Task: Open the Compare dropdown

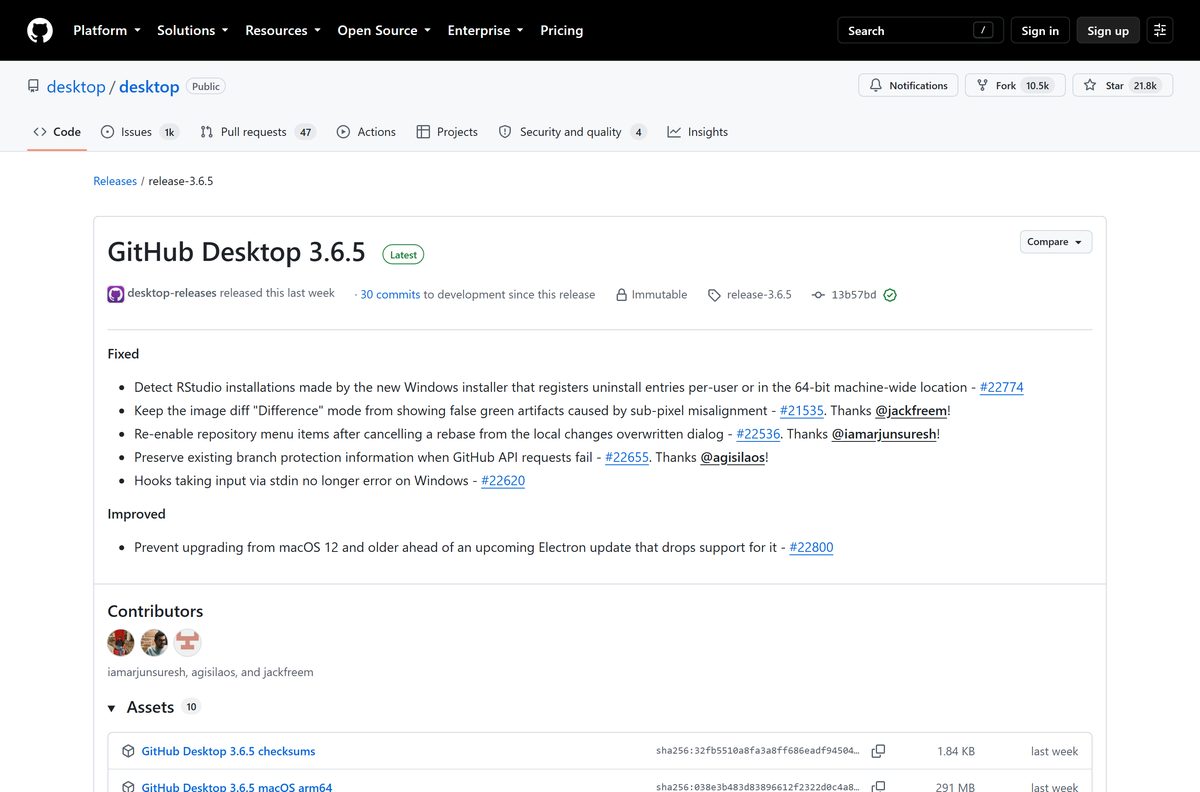Action: pos(1056,242)
